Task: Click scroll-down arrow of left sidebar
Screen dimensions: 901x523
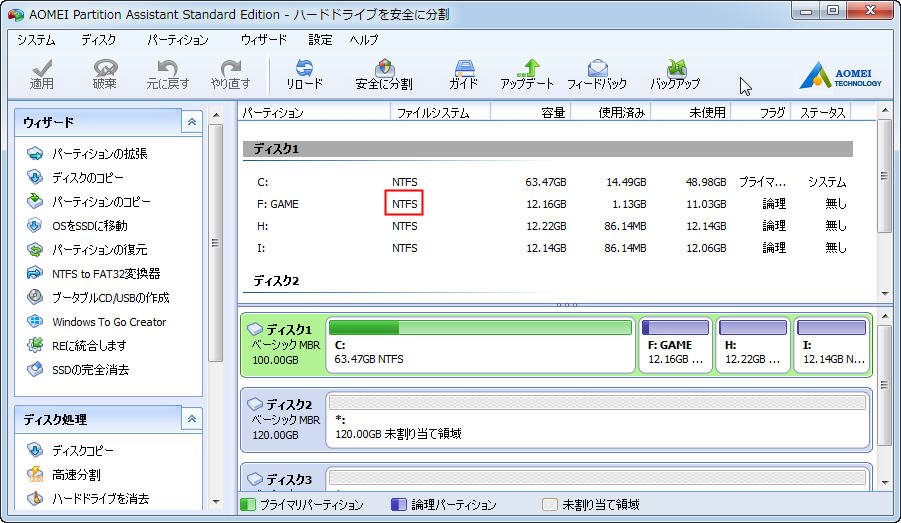Action: [x=215, y=502]
